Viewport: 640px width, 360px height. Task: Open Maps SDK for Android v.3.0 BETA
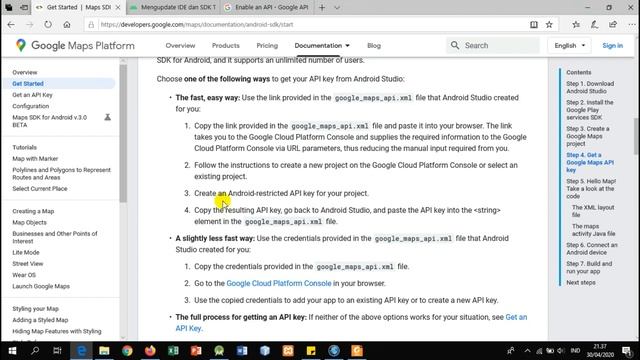pos(49,121)
